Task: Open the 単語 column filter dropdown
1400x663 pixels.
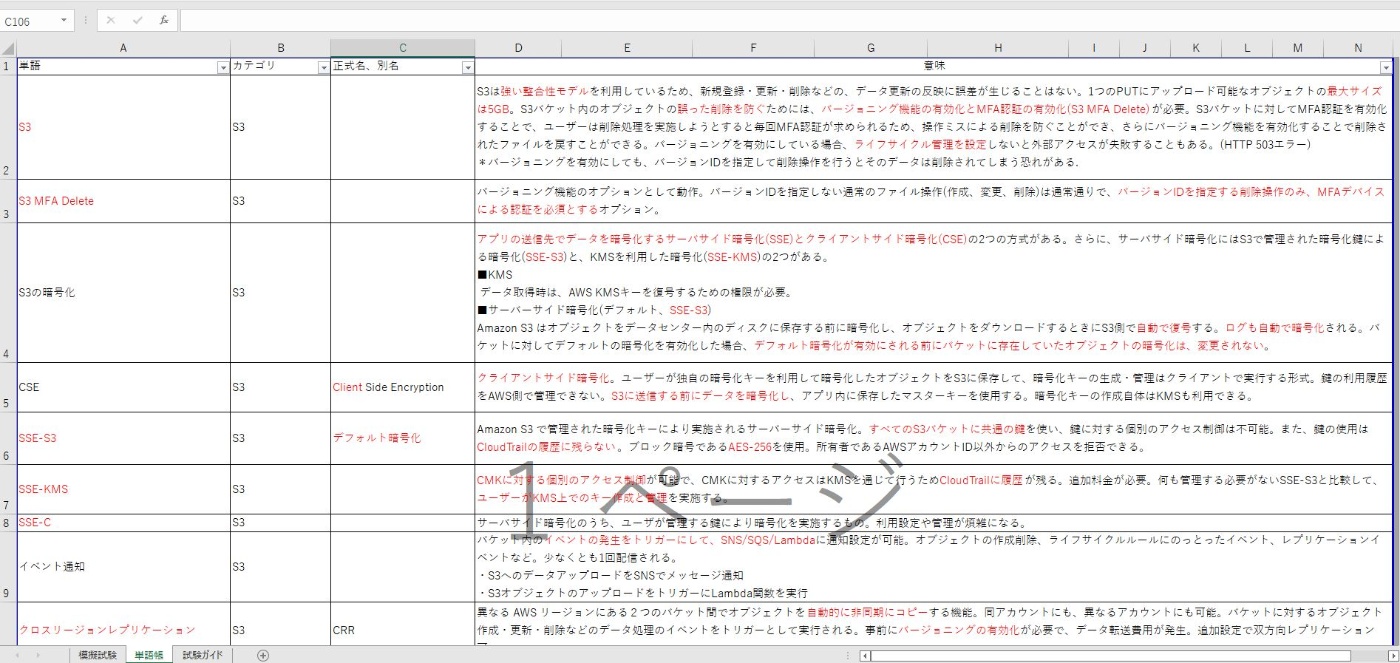Action: click(x=222, y=67)
